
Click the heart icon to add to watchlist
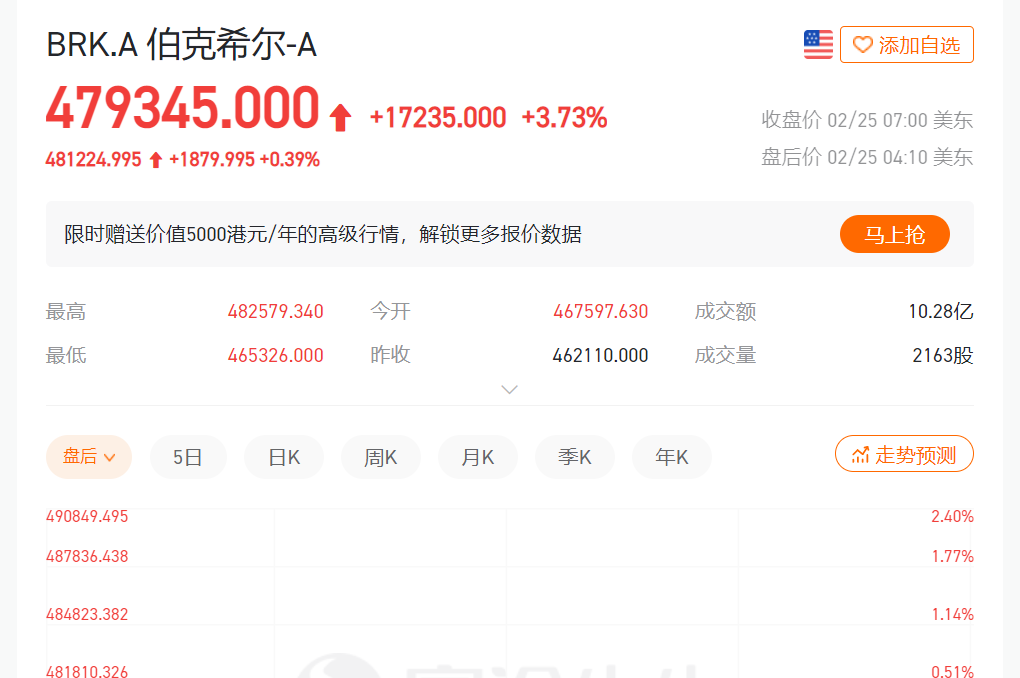pyautogui.click(x=862, y=45)
